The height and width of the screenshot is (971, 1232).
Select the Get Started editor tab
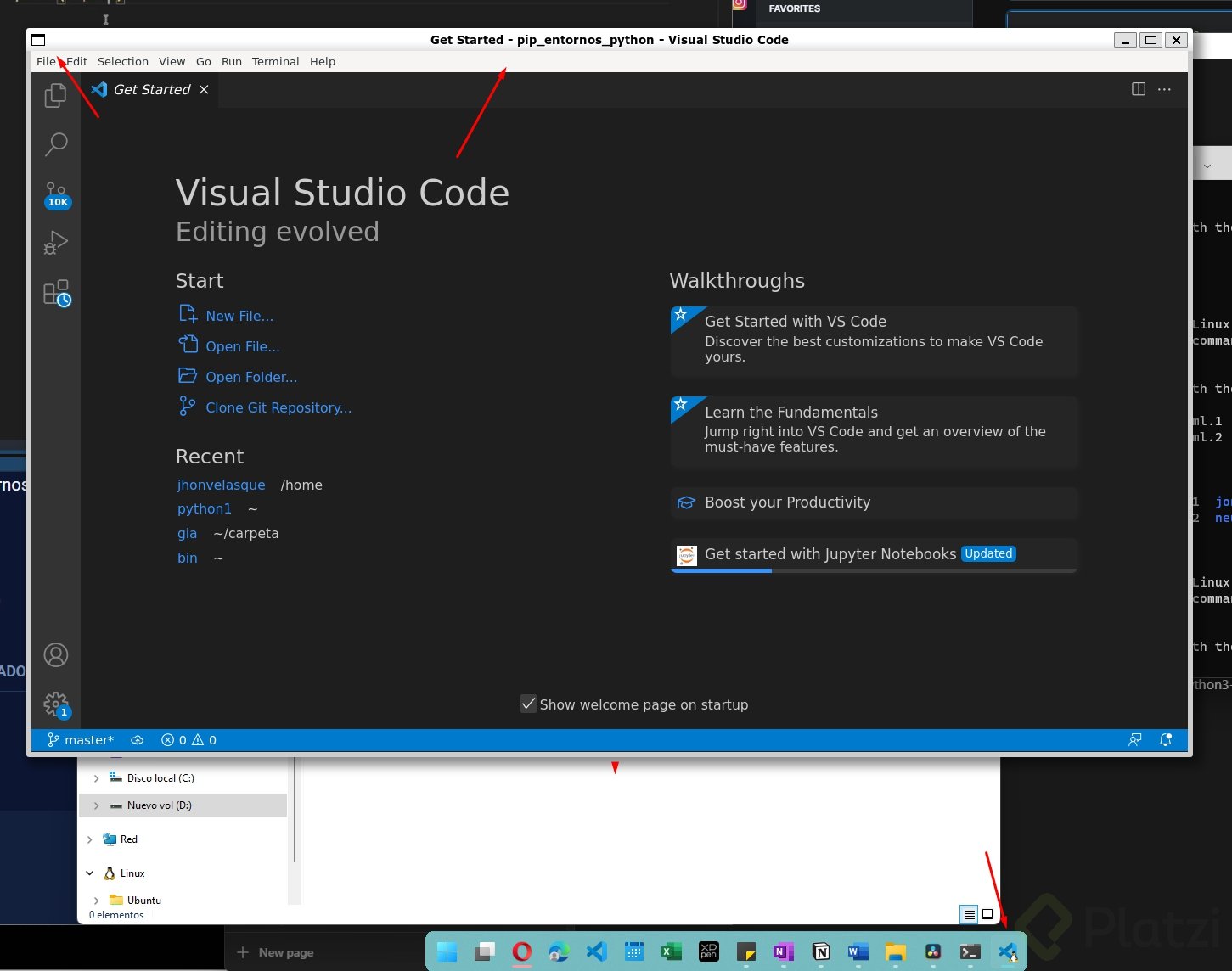tap(149, 89)
